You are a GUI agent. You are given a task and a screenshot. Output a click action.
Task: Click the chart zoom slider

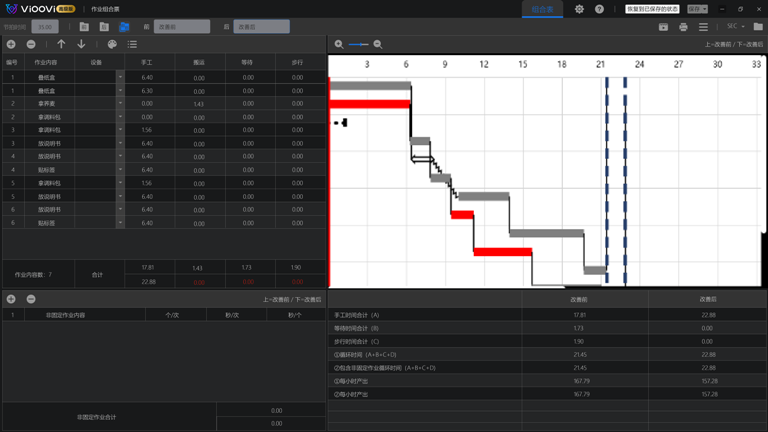click(359, 45)
